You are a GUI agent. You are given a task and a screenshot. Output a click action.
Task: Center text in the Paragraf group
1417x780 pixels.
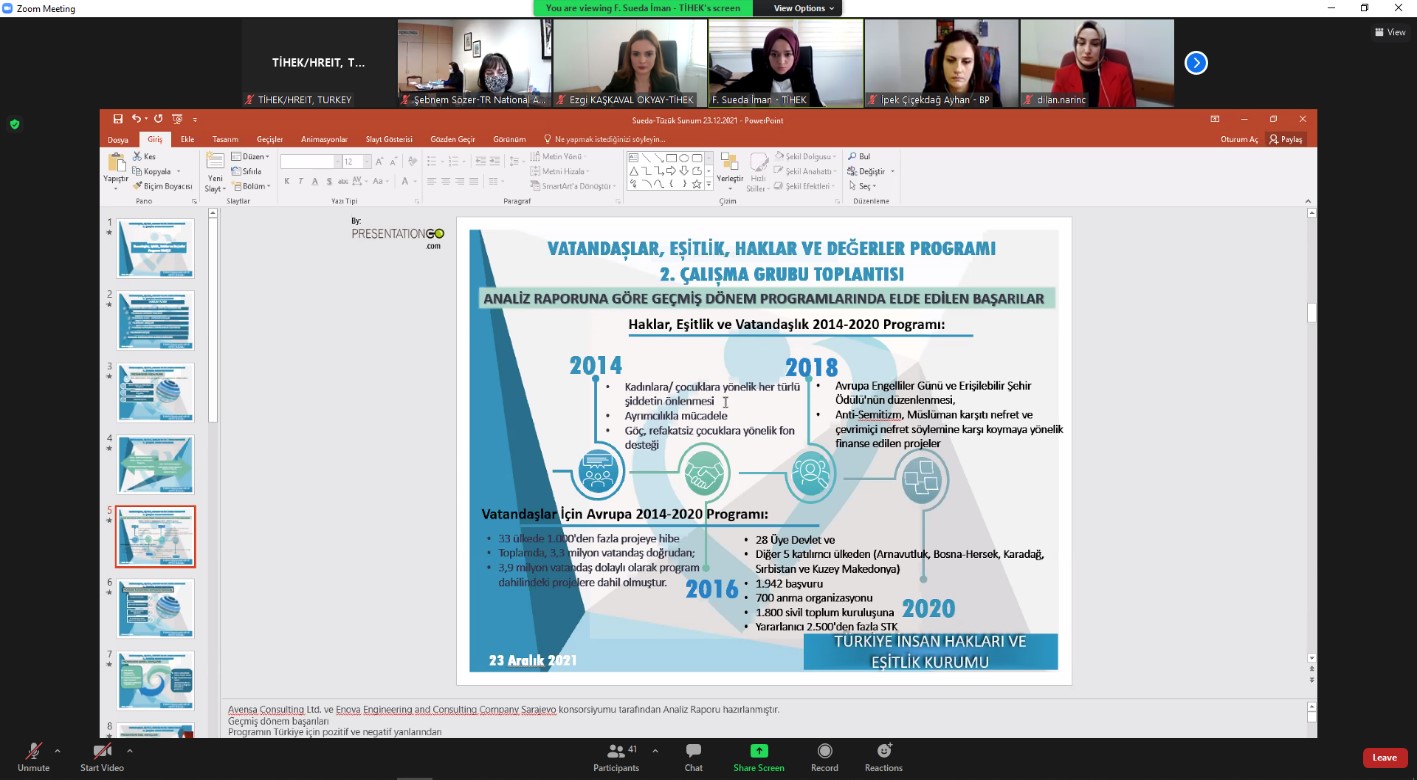[x=445, y=181]
